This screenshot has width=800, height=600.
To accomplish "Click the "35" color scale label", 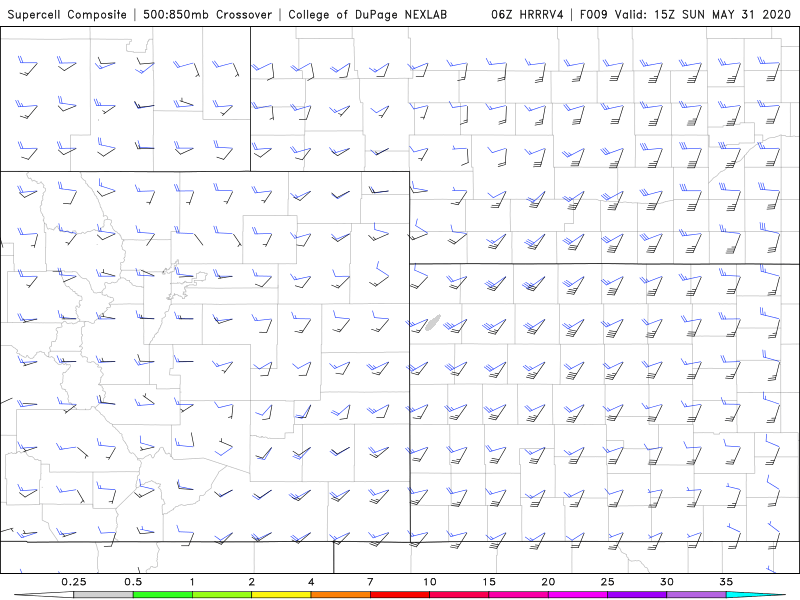I will [726, 582].
